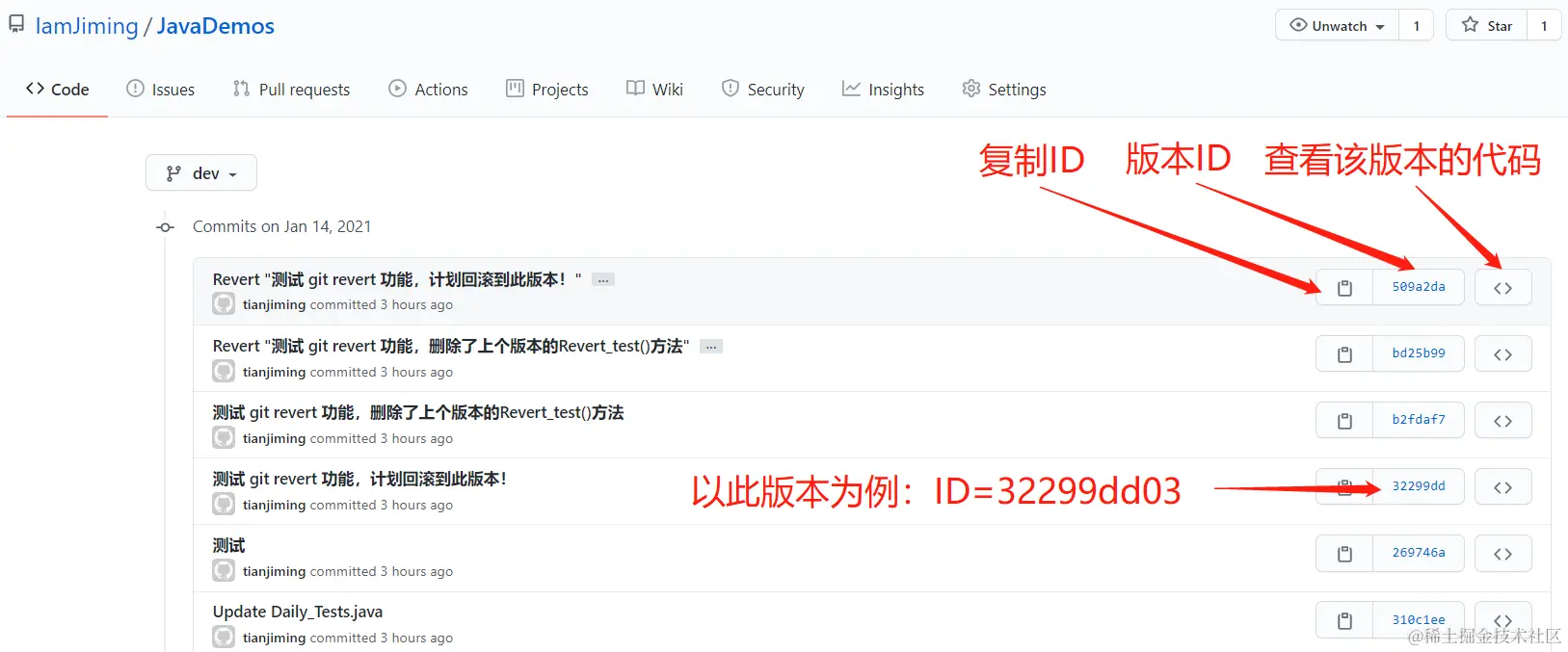The width and height of the screenshot is (1568, 652).
Task: View watchers count next to Unwatch
Action: 1416,26
